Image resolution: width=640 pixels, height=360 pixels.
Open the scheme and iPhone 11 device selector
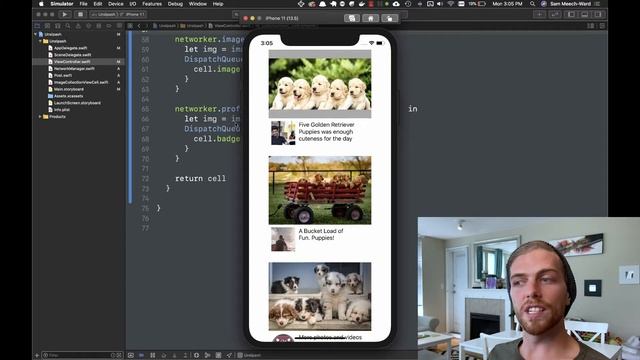coord(118,14)
